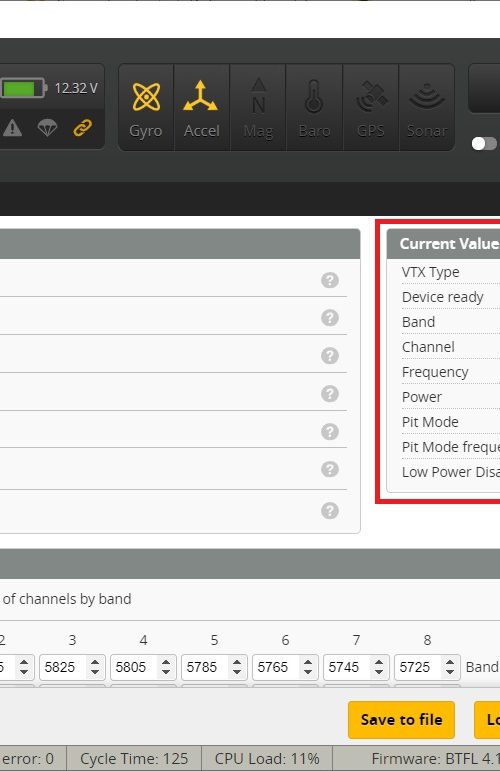Increase channel 8 frequency 5725 stepper
Image resolution: width=500 pixels, height=771 pixels.
click(x=450, y=662)
